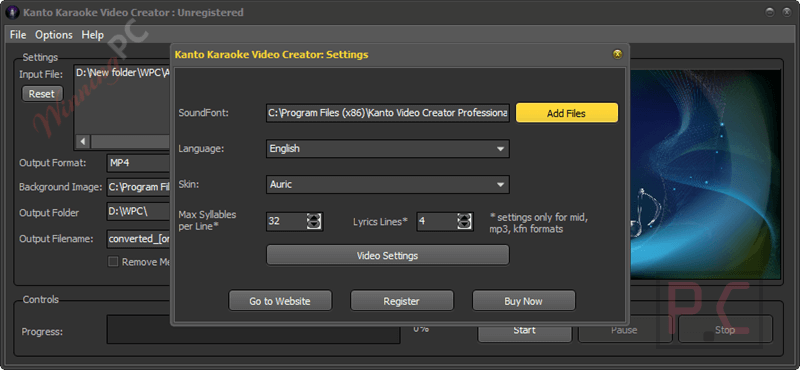Adjust Max Syllables per Line spinner
Viewport: 800px width, 370px height.
[314, 221]
